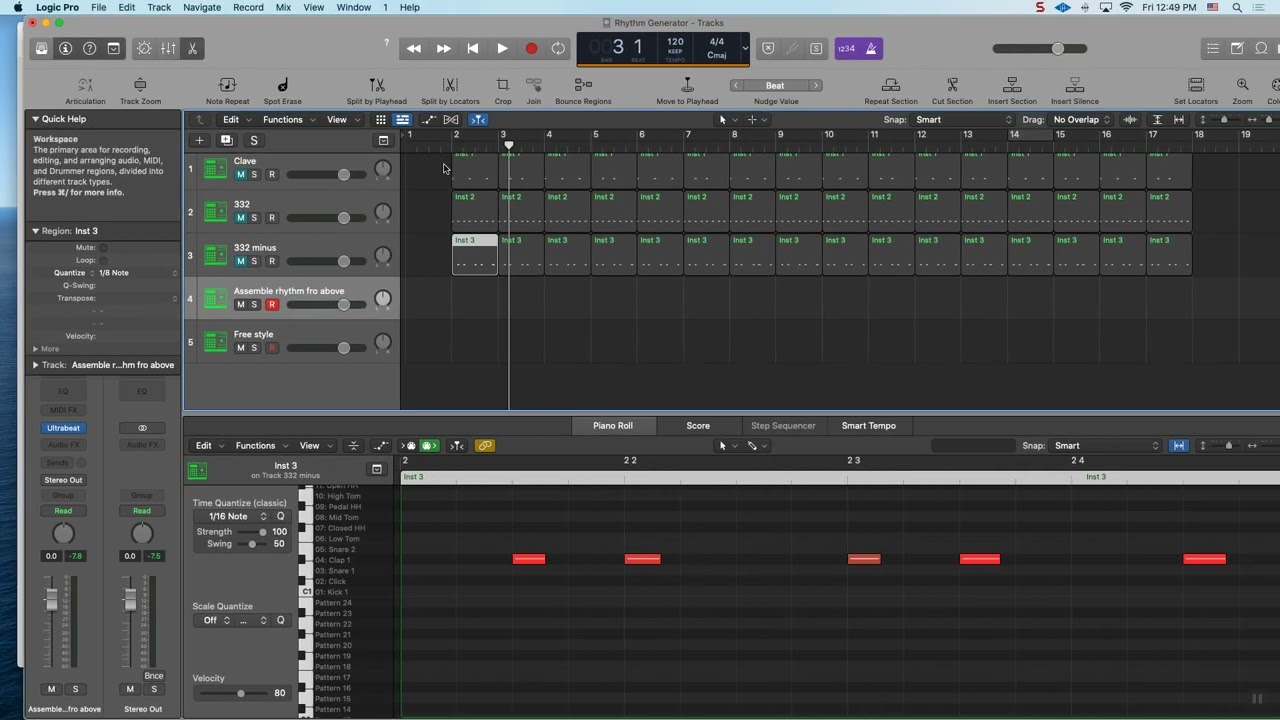1280x720 pixels.
Task: Click the Stereo Out output slot
Action: 63,480
